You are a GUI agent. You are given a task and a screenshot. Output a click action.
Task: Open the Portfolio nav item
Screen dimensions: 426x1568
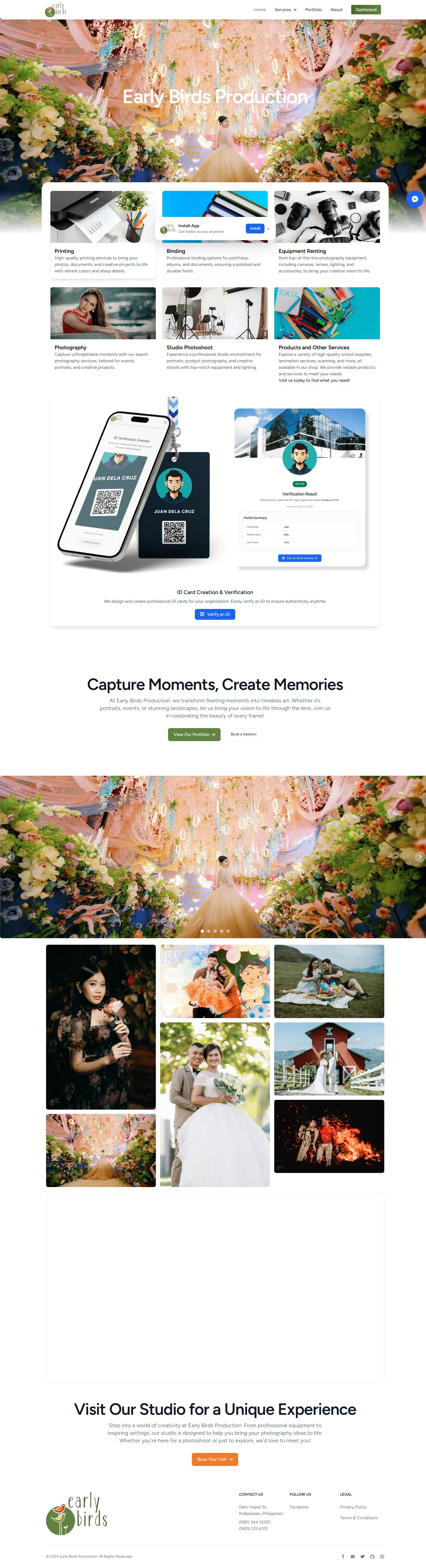(313, 10)
